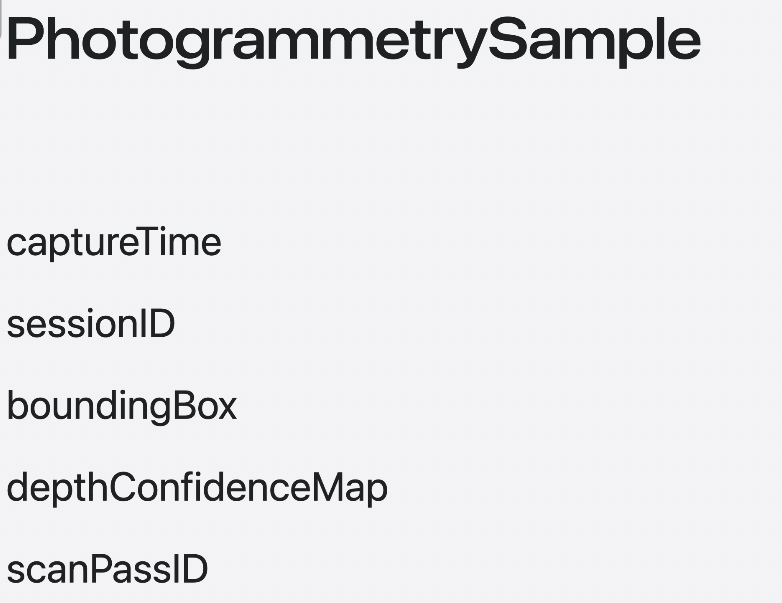The height and width of the screenshot is (603, 782).
Task: View details for scanPassID
Action: pos(107,570)
